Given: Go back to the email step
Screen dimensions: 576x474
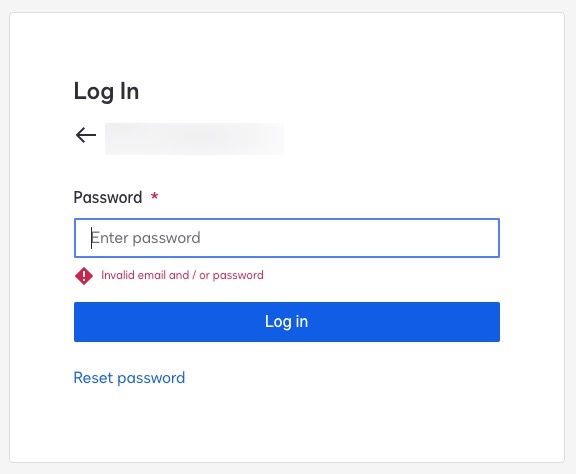Looking at the screenshot, I should click(86, 135).
